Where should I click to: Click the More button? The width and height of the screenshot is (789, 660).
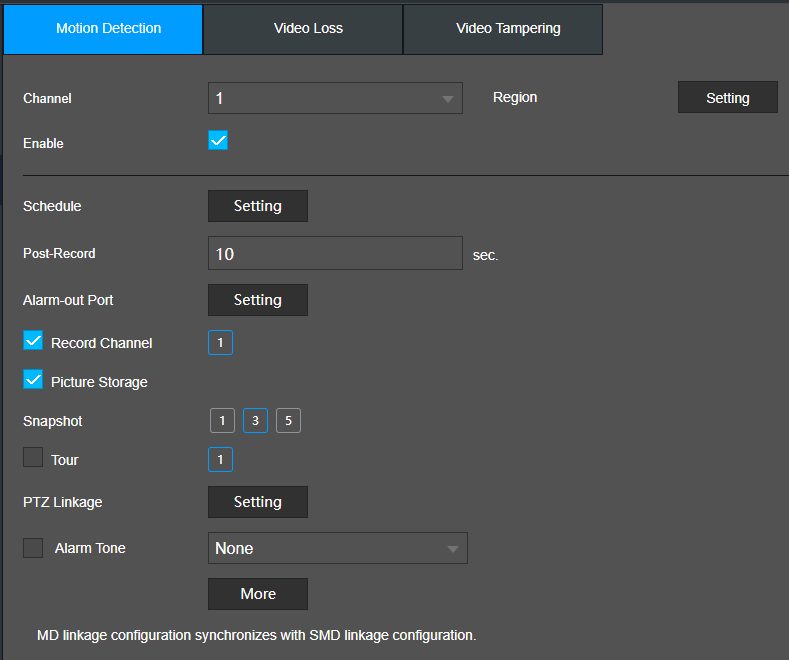point(258,594)
